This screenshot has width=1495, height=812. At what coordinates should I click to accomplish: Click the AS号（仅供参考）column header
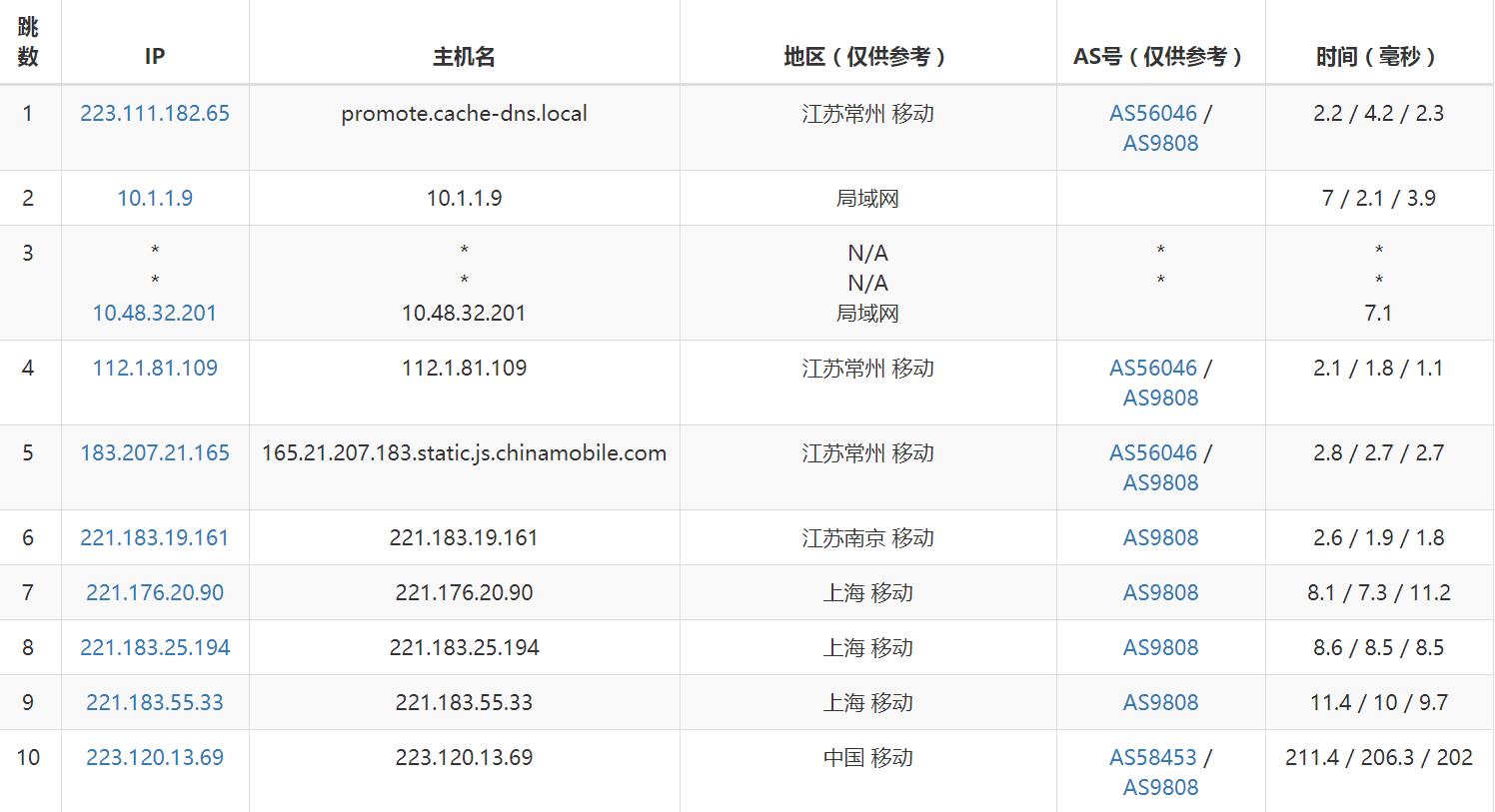point(1160,56)
